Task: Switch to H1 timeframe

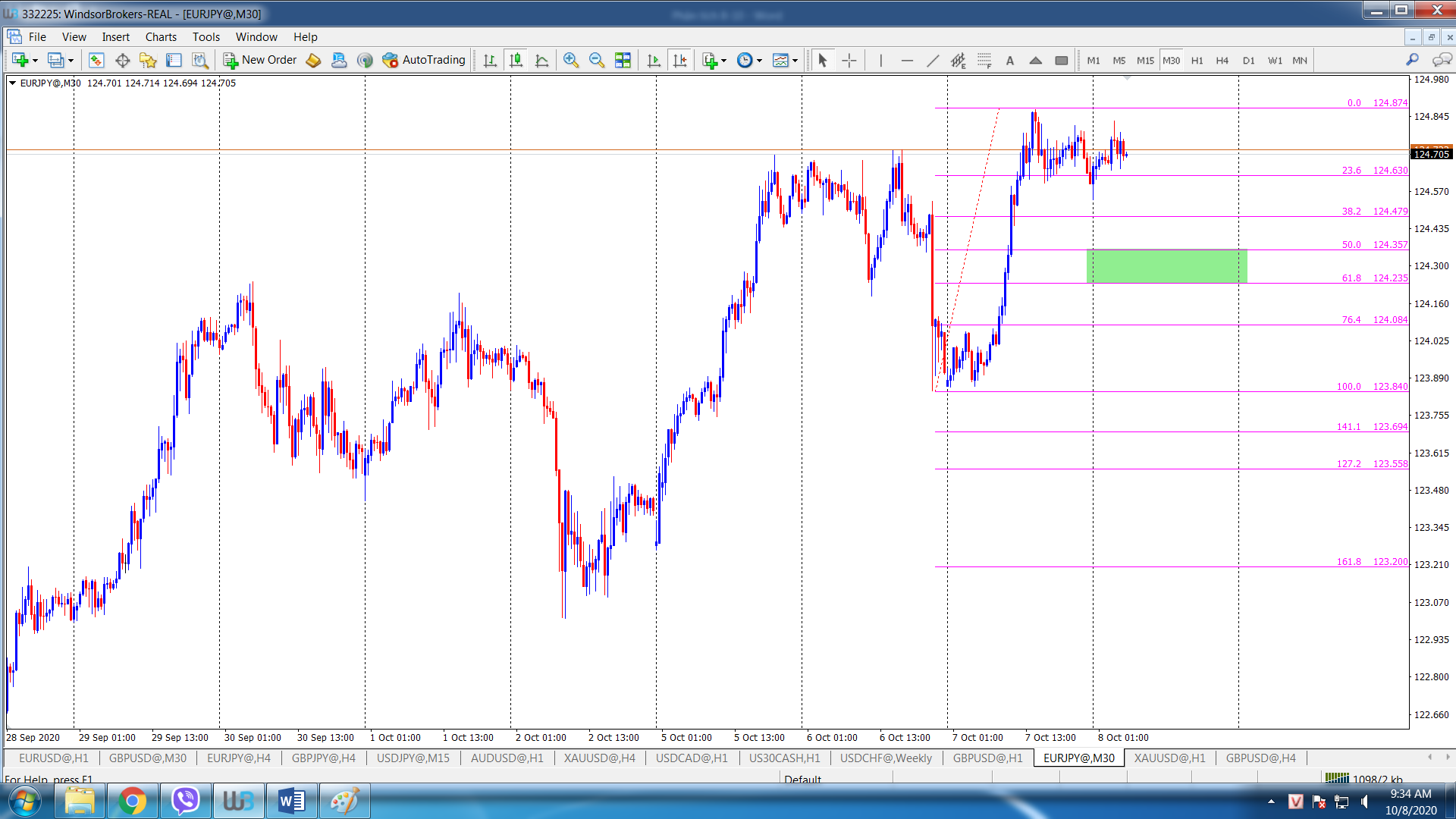Action: pos(1197,60)
